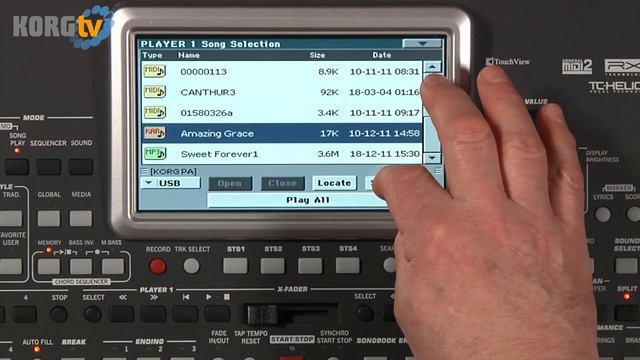Push the Player 1 fast-forward button
Screen dimensions: 640x360
(x=153, y=314)
